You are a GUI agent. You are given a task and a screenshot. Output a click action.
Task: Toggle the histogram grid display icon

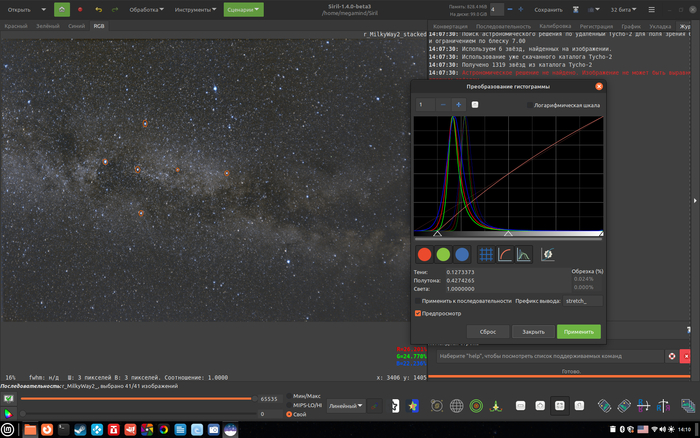point(487,255)
